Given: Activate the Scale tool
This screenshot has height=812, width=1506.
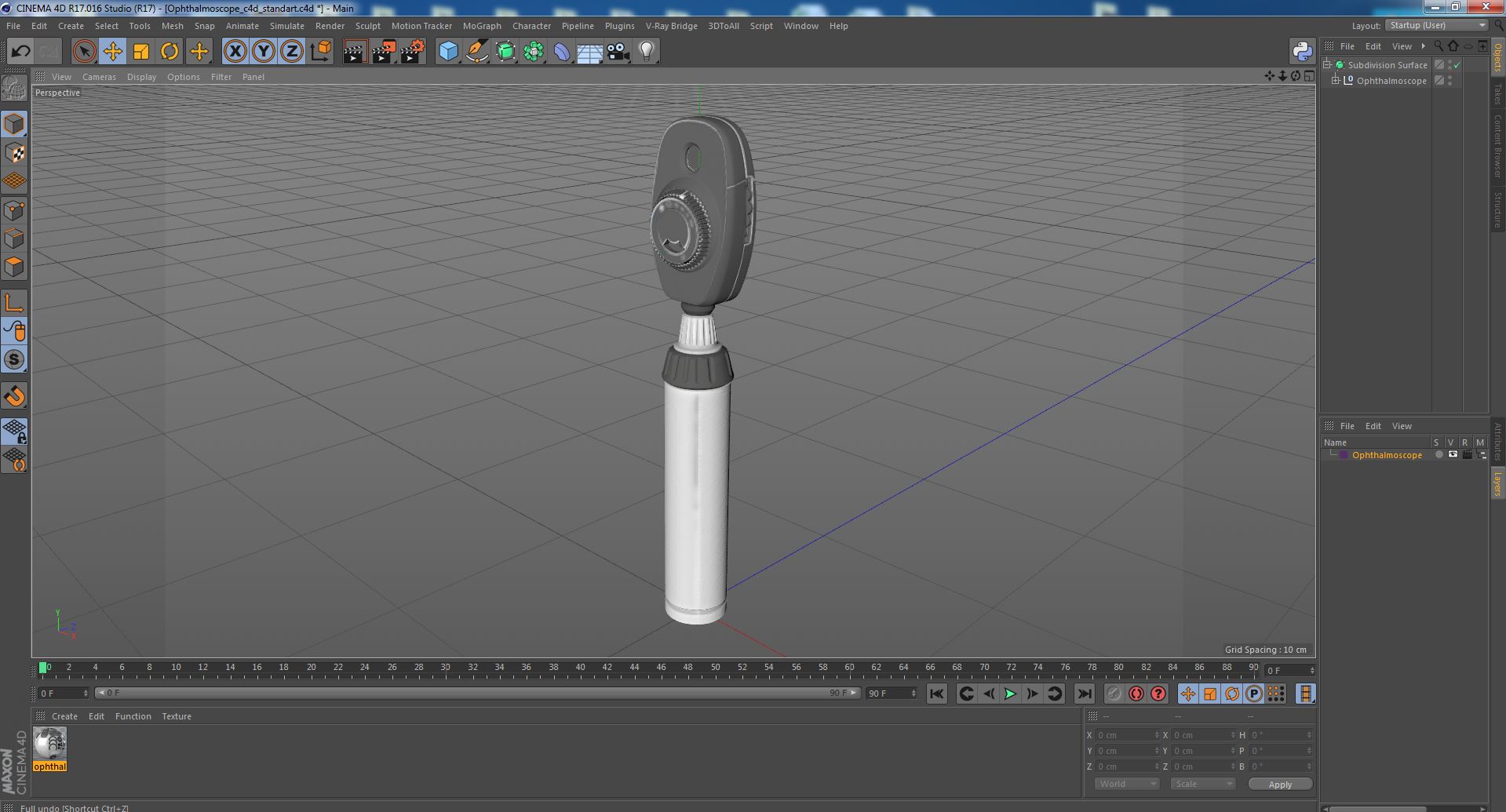Looking at the screenshot, I should pos(141,52).
